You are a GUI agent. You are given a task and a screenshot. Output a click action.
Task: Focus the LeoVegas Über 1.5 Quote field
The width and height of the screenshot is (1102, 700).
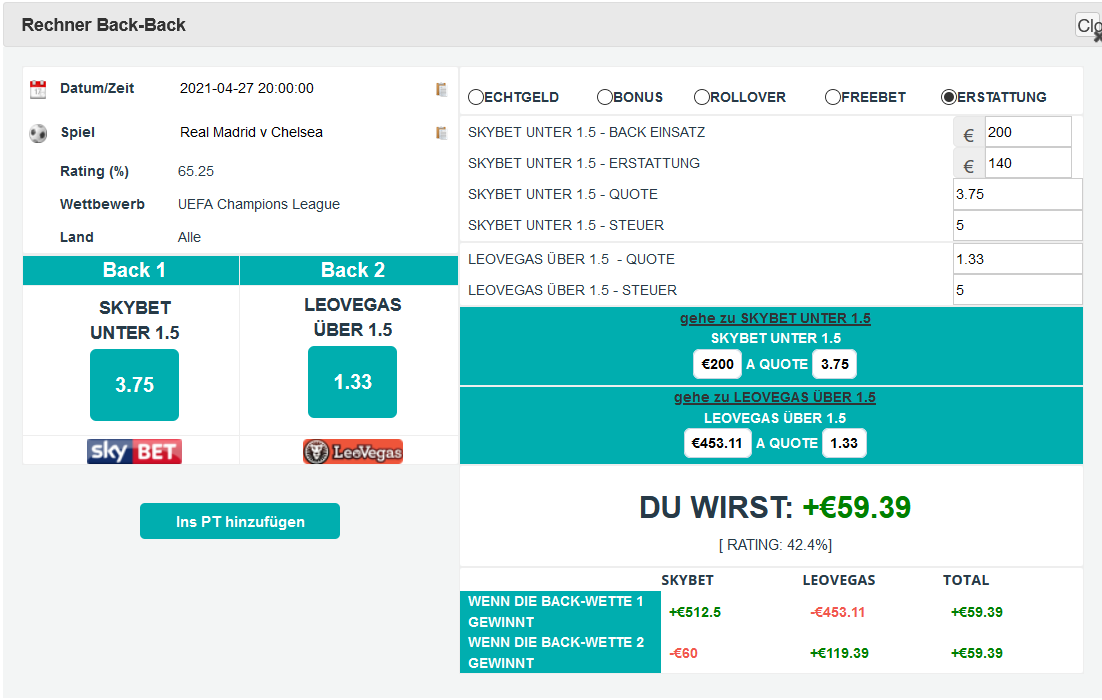pyautogui.click(x=1017, y=259)
